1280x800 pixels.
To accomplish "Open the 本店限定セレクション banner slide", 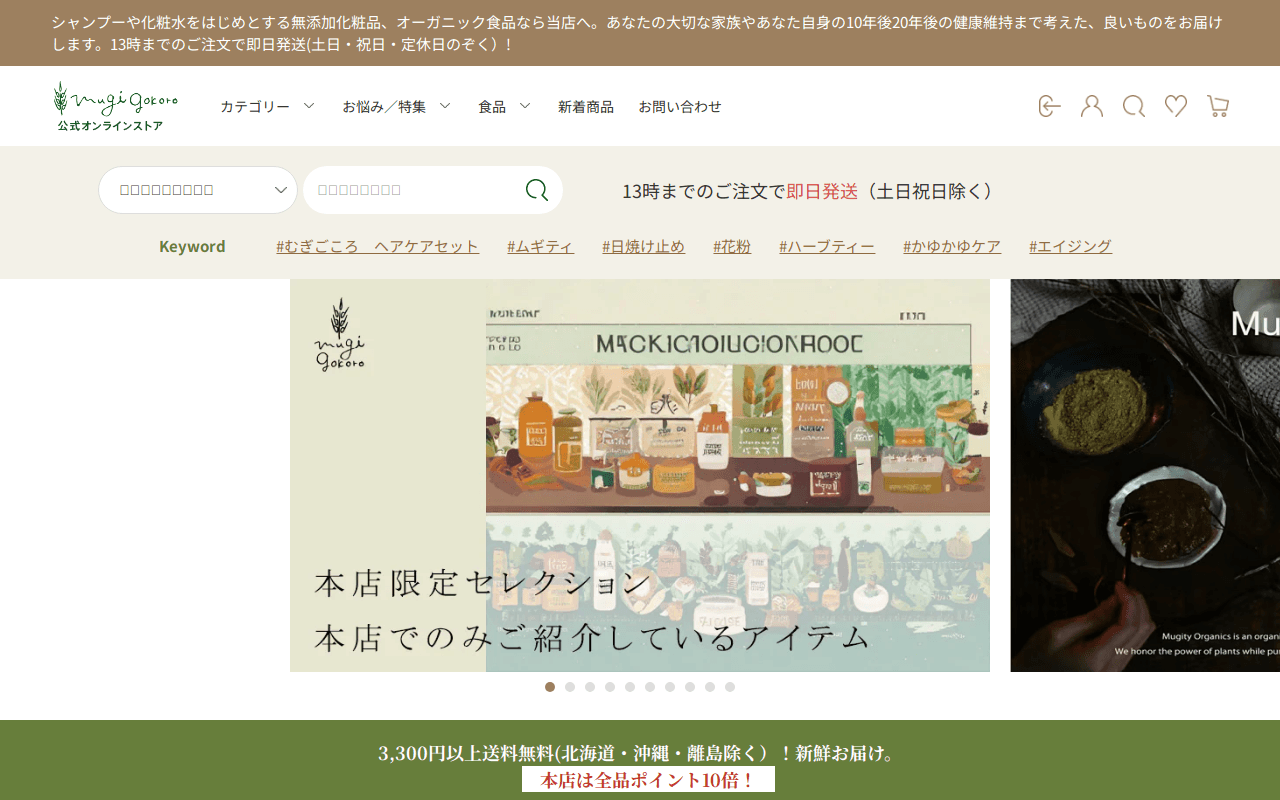I will pyautogui.click(x=640, y=475).
